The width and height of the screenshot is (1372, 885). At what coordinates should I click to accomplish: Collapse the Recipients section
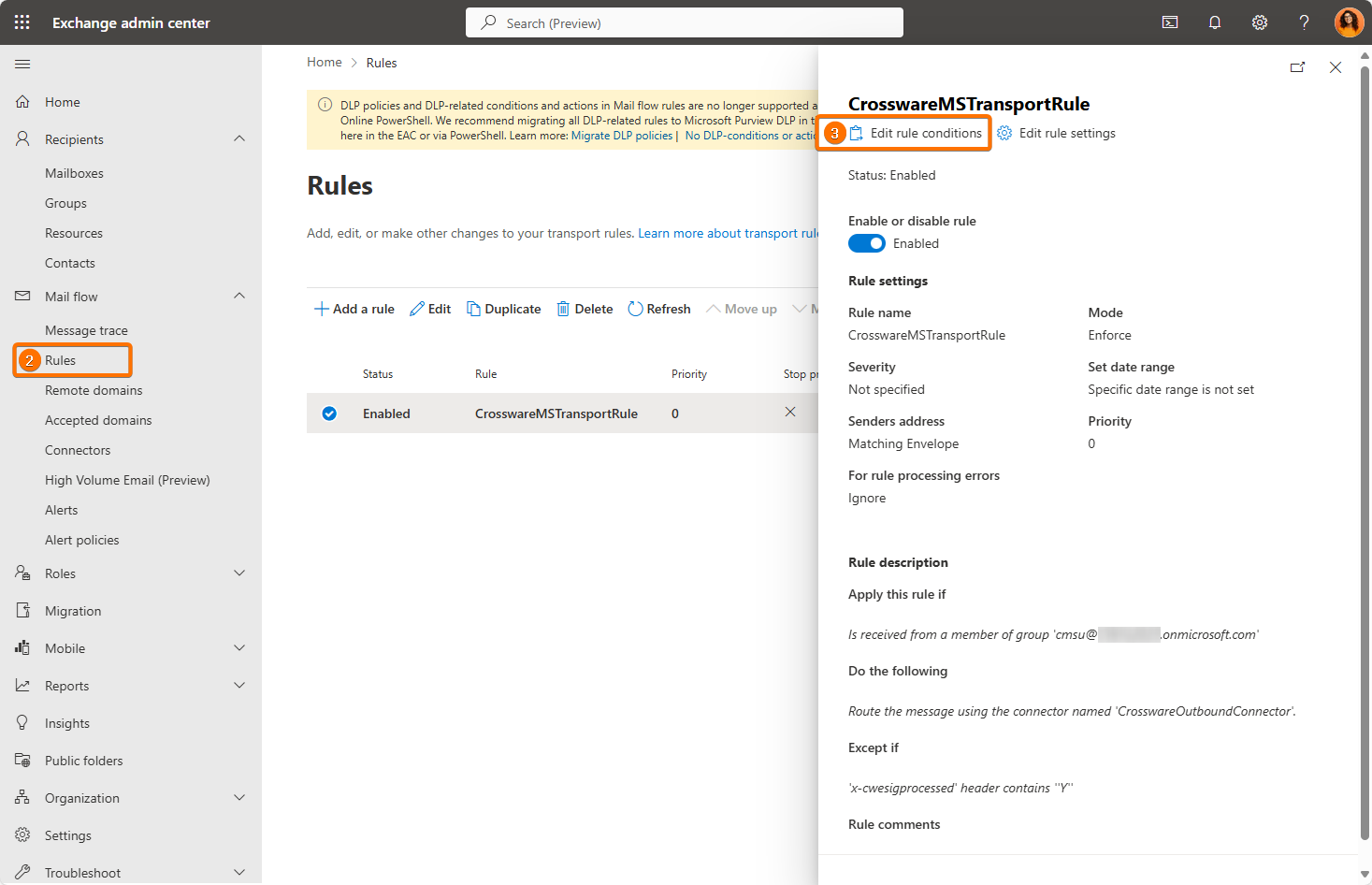[x=239, y=139]
